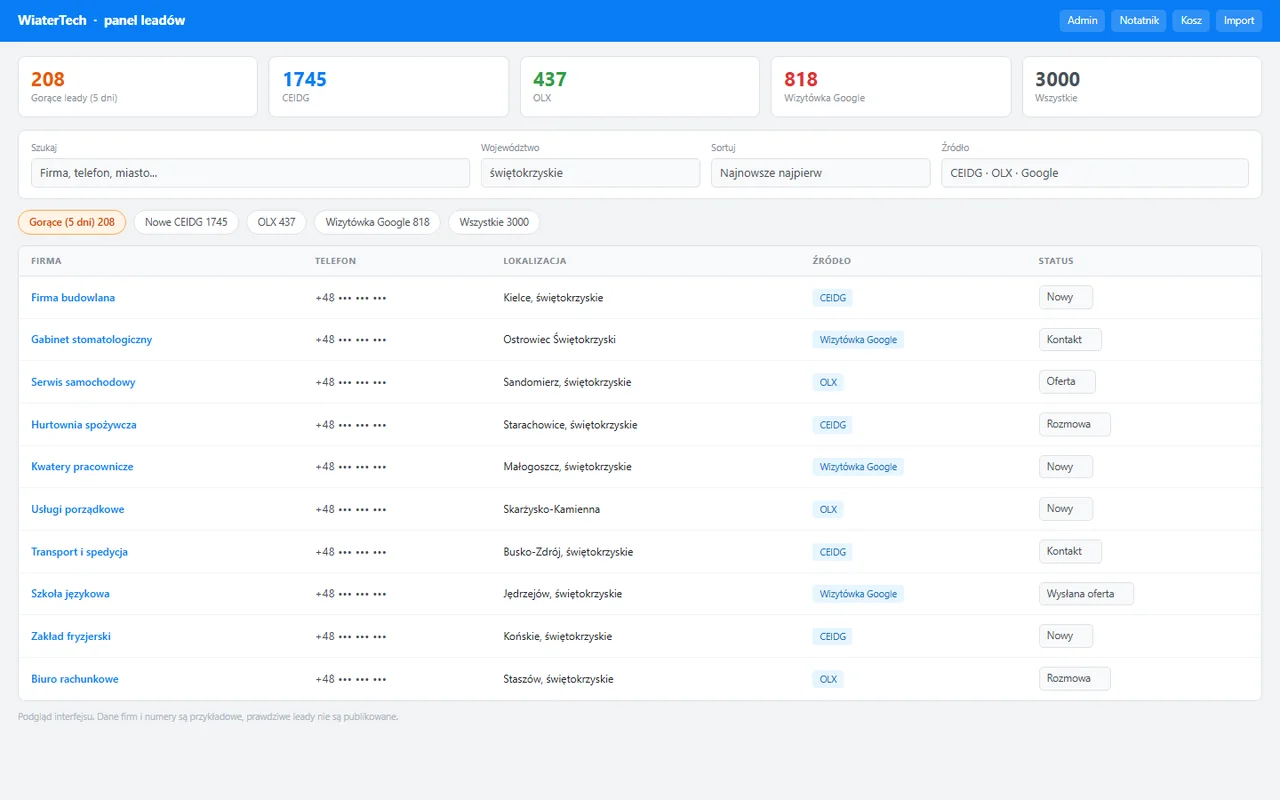Open the Kosz trash button
The height and width of the screenshot is (800, 1280).
point(1191,20)
